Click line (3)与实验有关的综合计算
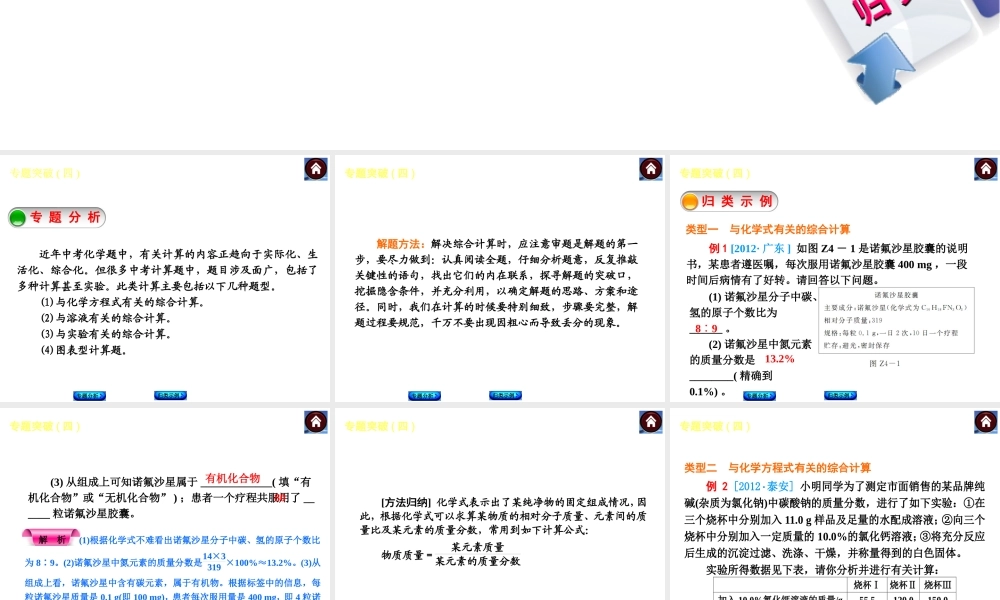1000x600 pixels. 106,334
